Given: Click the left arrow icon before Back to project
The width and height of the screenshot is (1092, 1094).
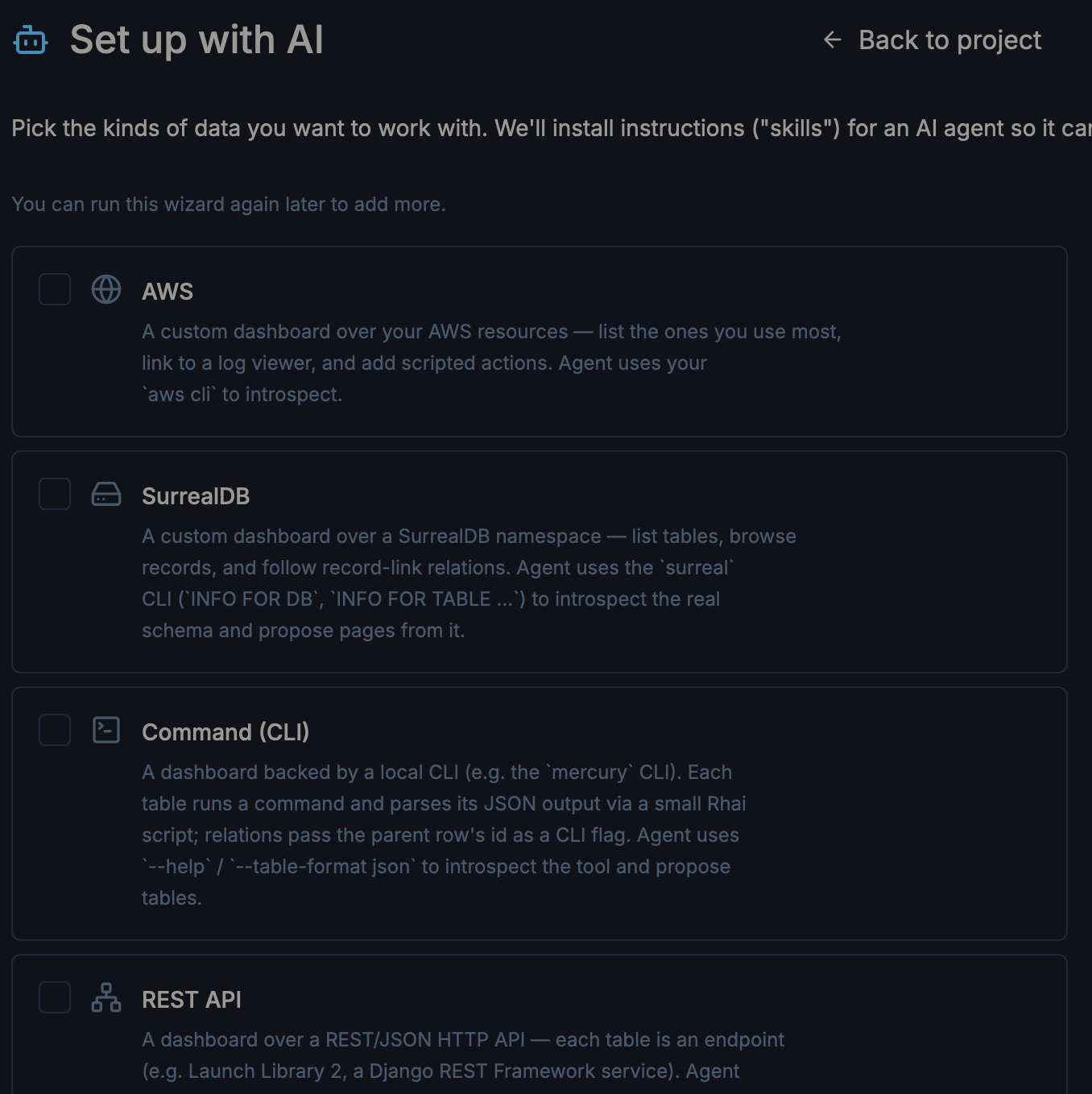Looking at the screenshot, I should click(x=833, y=39).
